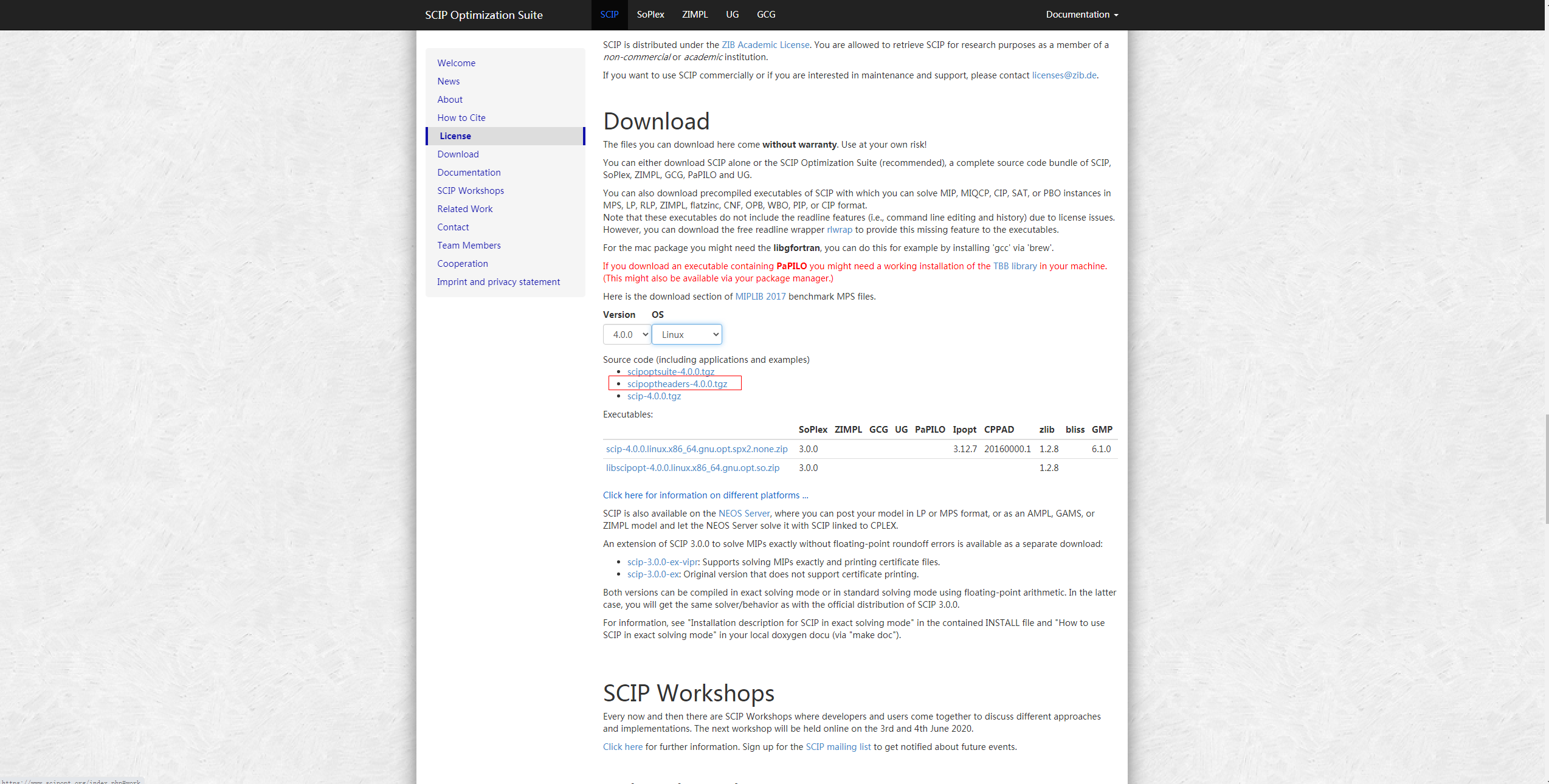This screenshot has height=784, width=1549.
Task: Switch to the ZIMPL tab
Action: pyautogui.click(x=694, y=15)
